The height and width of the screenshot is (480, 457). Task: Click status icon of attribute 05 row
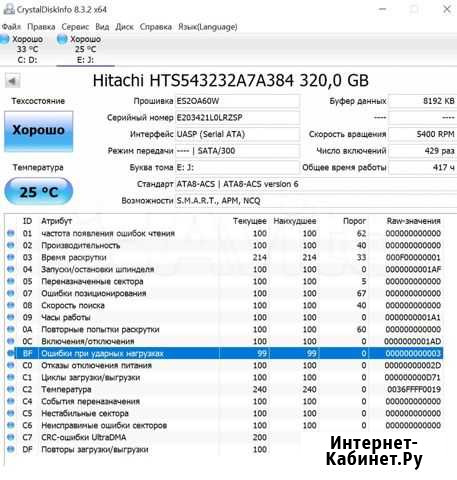coord(11,281)
